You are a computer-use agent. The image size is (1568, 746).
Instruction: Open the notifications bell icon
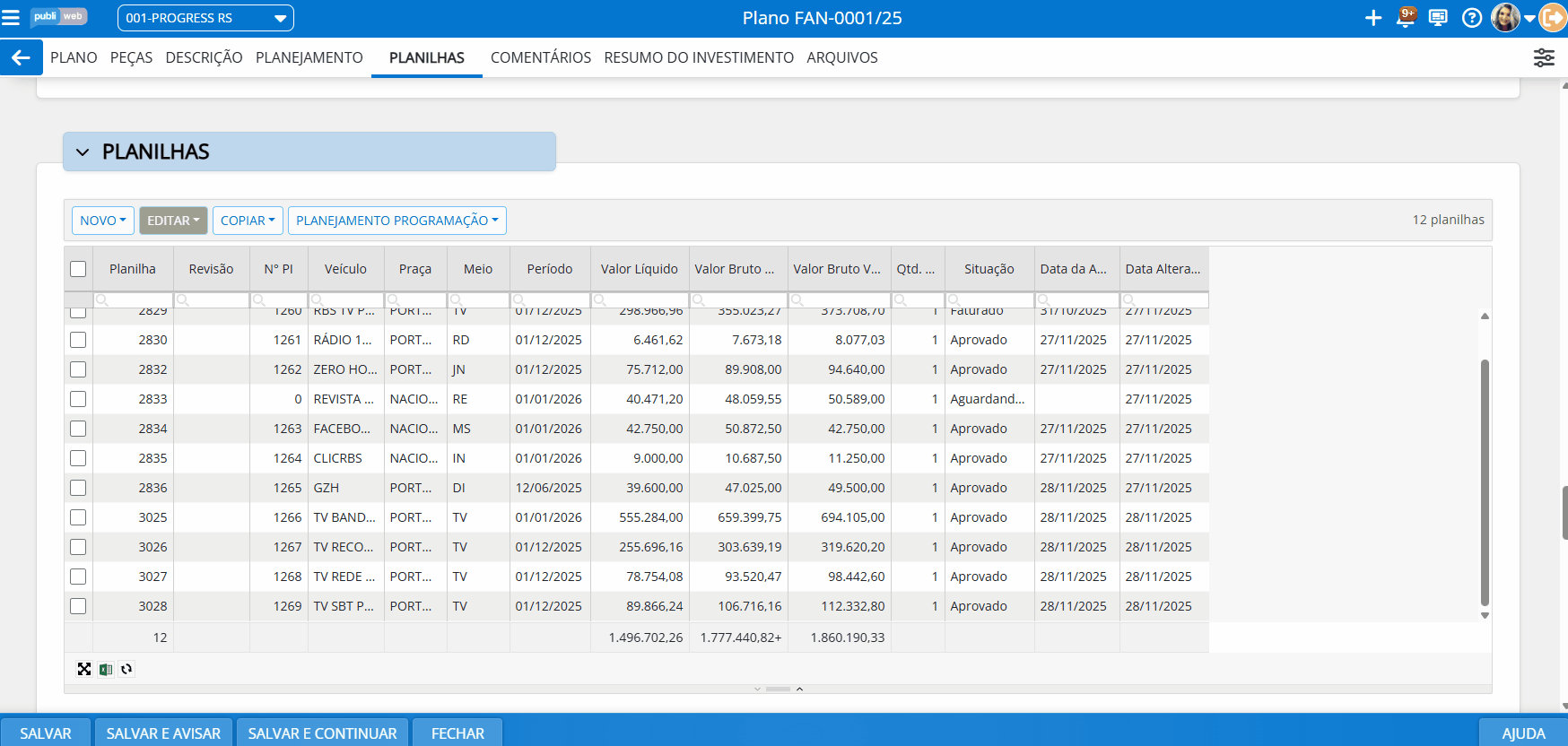(1406, 18)
